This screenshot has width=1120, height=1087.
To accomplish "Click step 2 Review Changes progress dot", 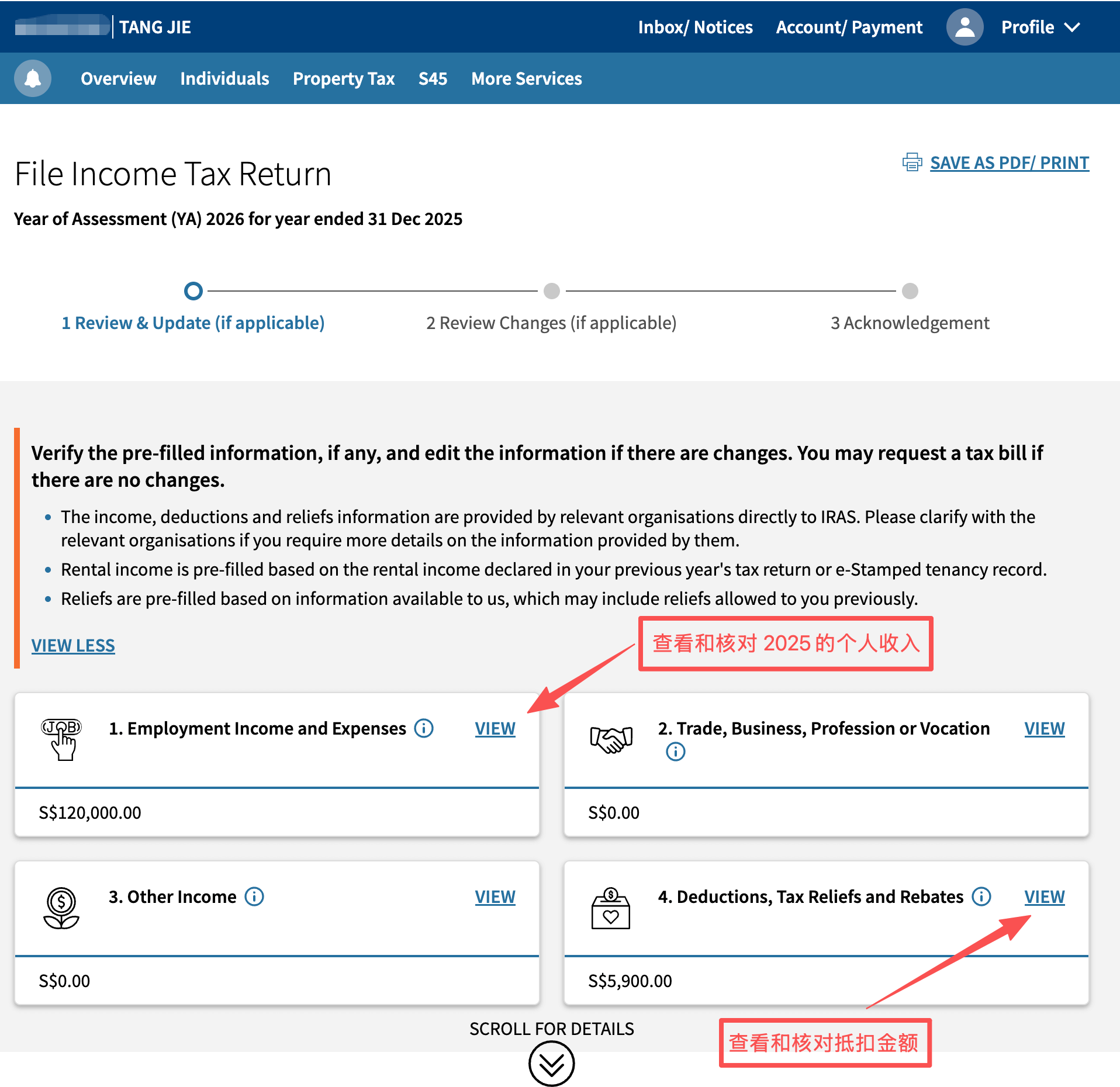I will 551,290.
